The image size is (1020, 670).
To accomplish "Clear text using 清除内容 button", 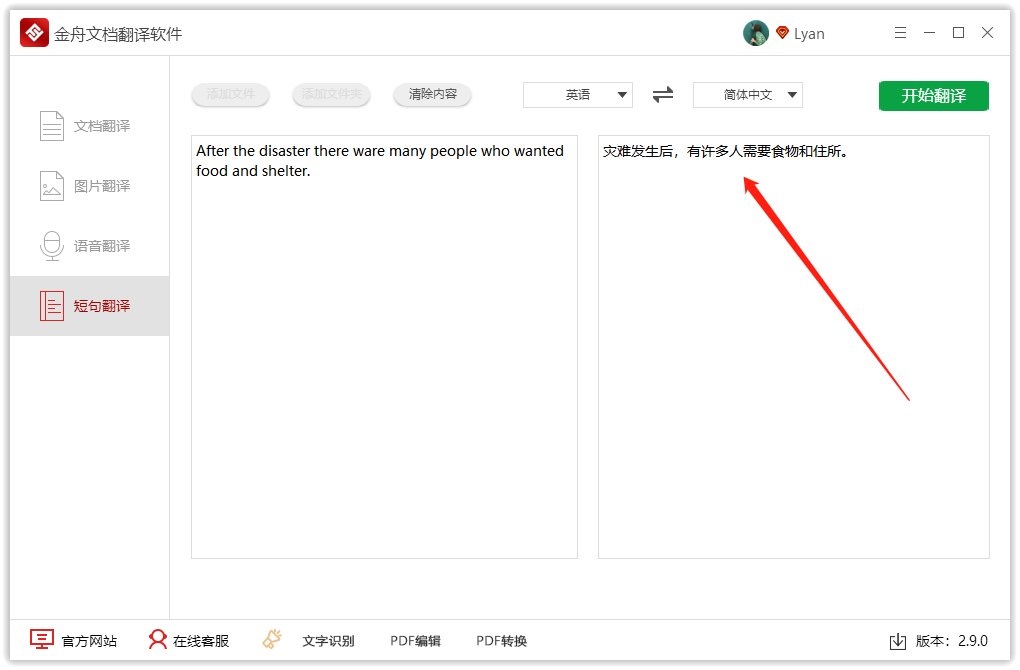I will click(x=432, y=94).
